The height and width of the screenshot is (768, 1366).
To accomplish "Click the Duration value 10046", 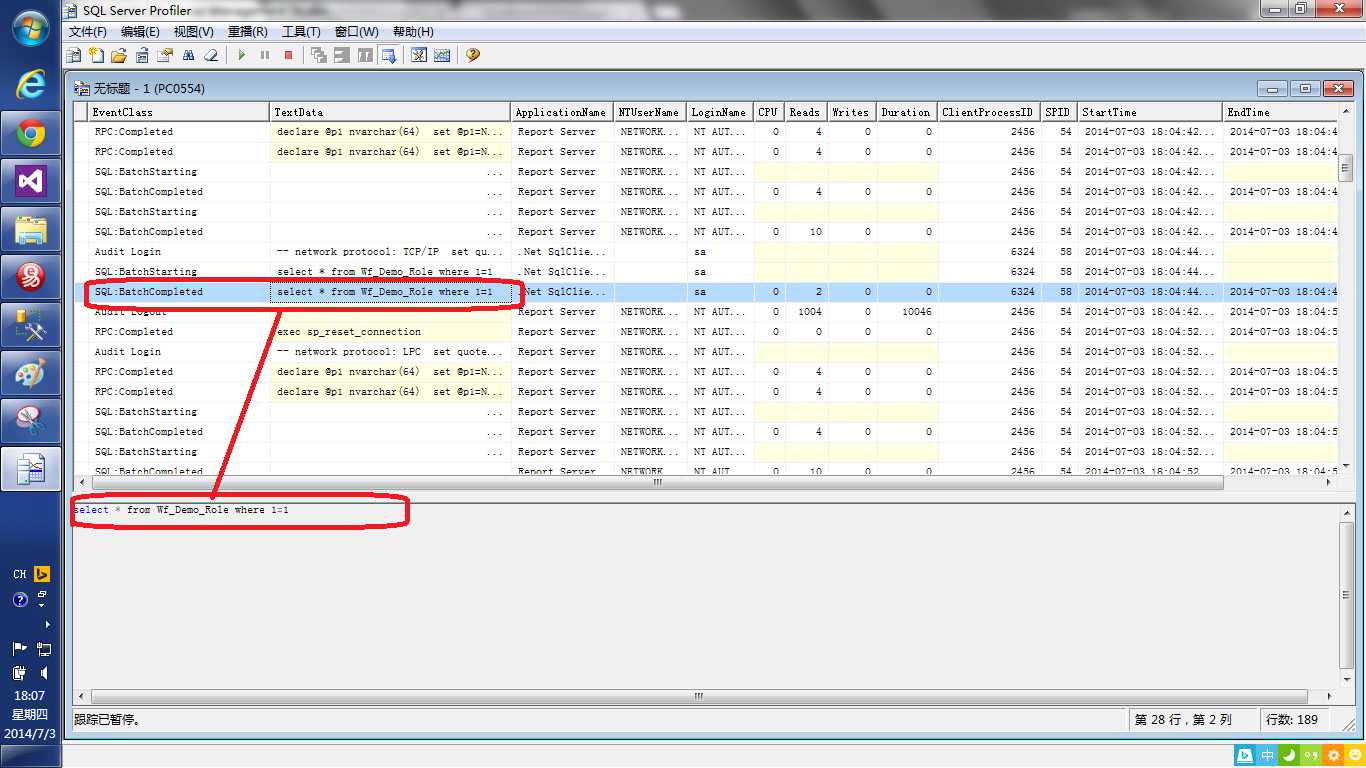I will coord(916,312).
